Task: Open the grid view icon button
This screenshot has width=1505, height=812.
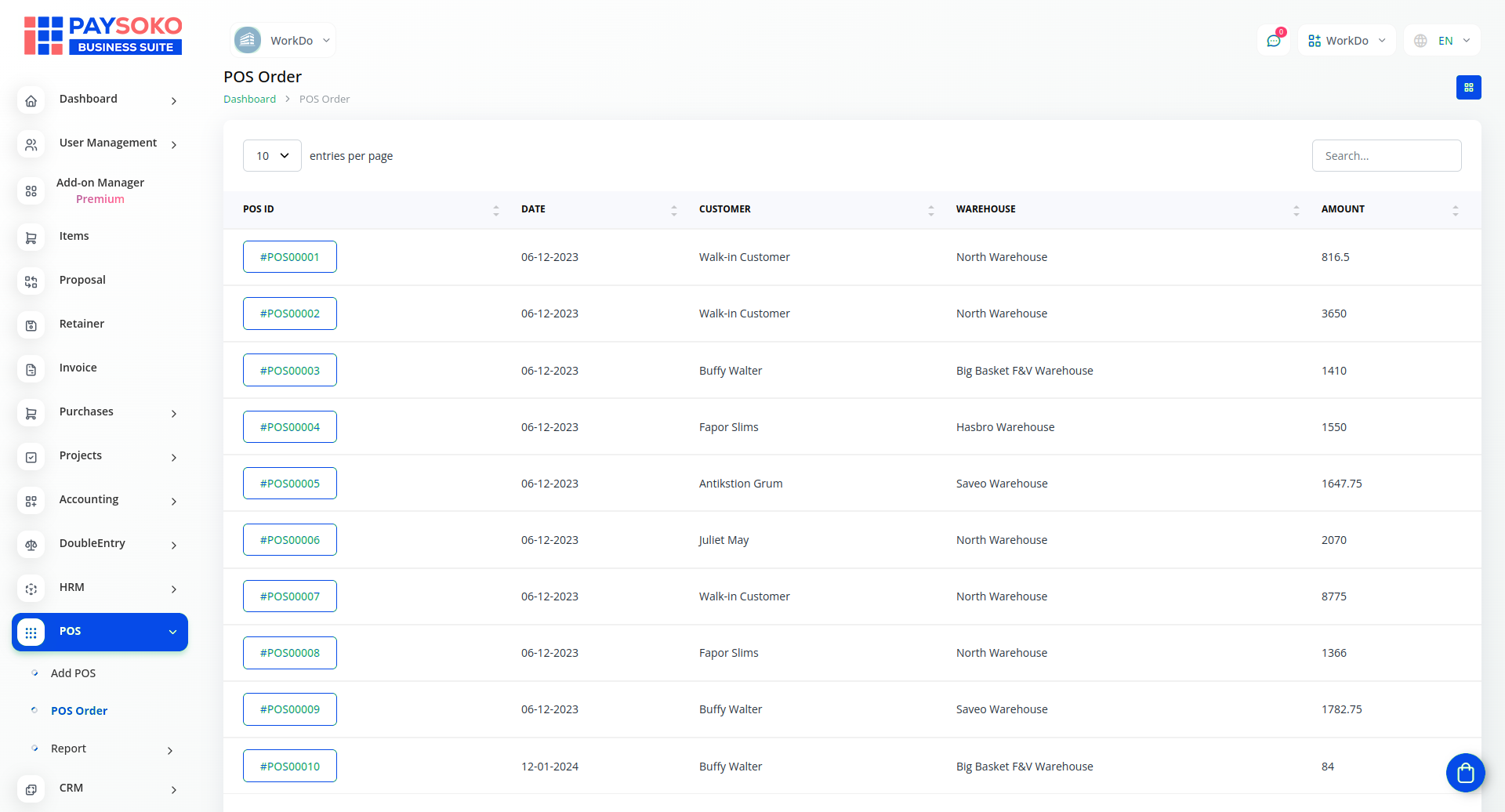Action: pyautogui.click(x=1468, y=88)
